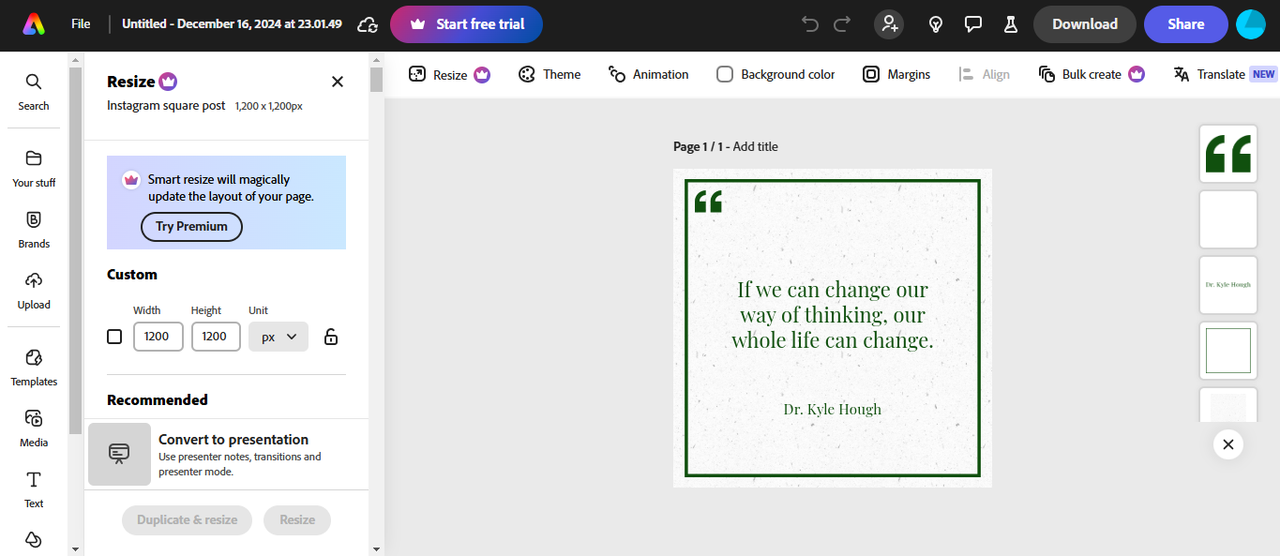The height and width of the screenshot is (556, 1280).
Task: Close the layers stack panel
Action: (x=1228, y=445)
